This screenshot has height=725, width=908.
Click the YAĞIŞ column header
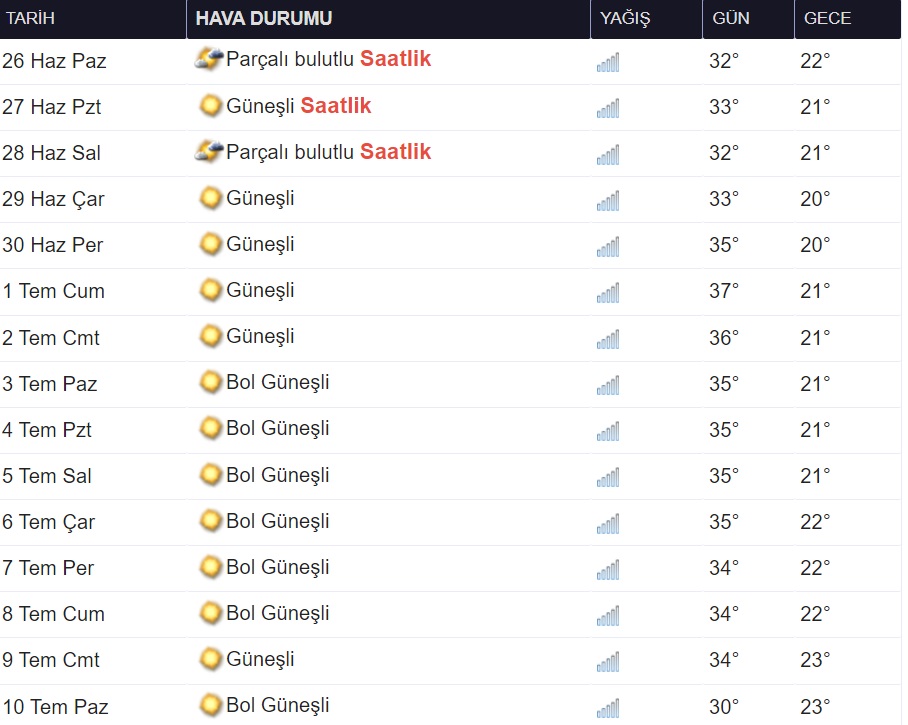coord(626,19)
